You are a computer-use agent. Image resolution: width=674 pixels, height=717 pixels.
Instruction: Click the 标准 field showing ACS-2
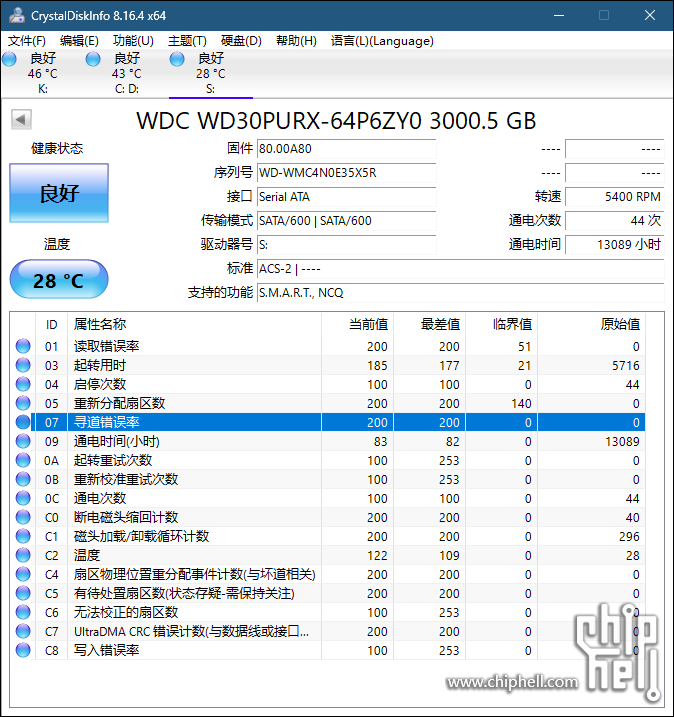(x=460, y=269)
